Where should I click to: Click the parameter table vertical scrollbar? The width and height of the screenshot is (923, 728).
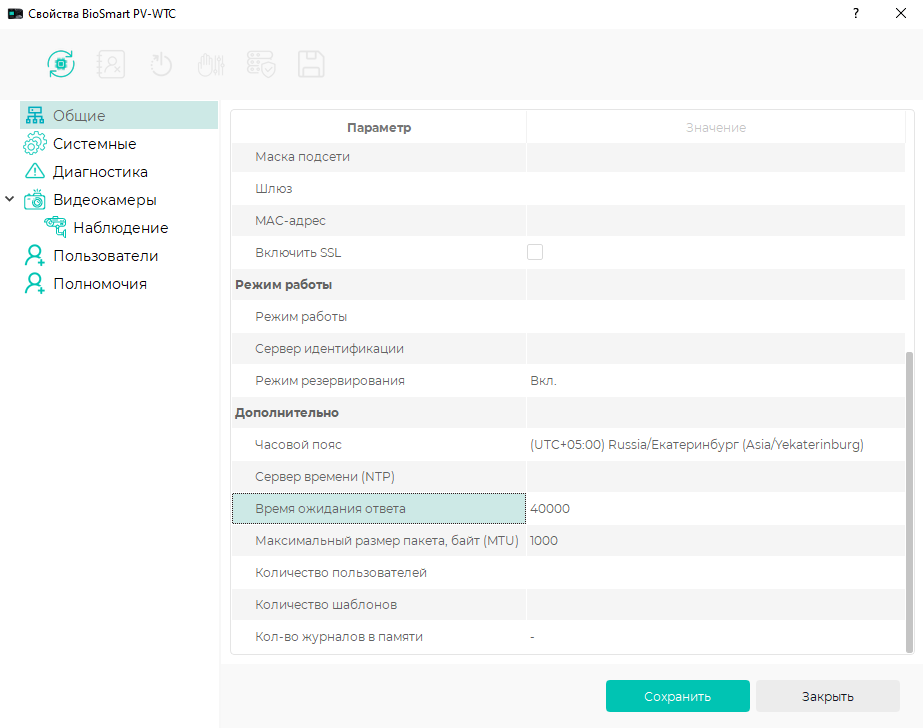click(909, 501)
